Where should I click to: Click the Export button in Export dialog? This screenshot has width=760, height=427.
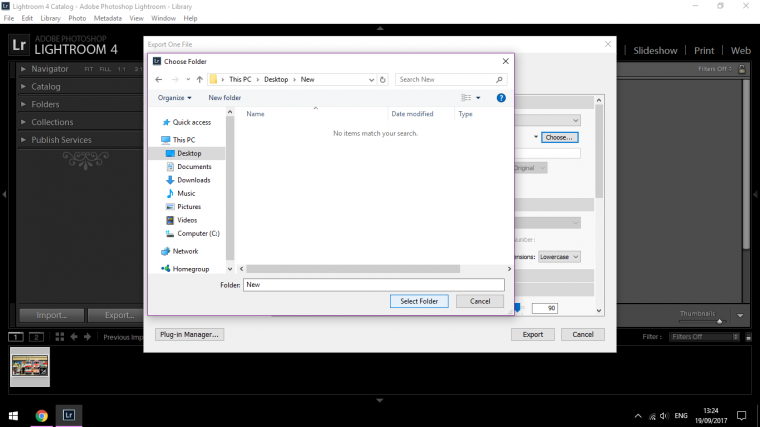(533, 334)
